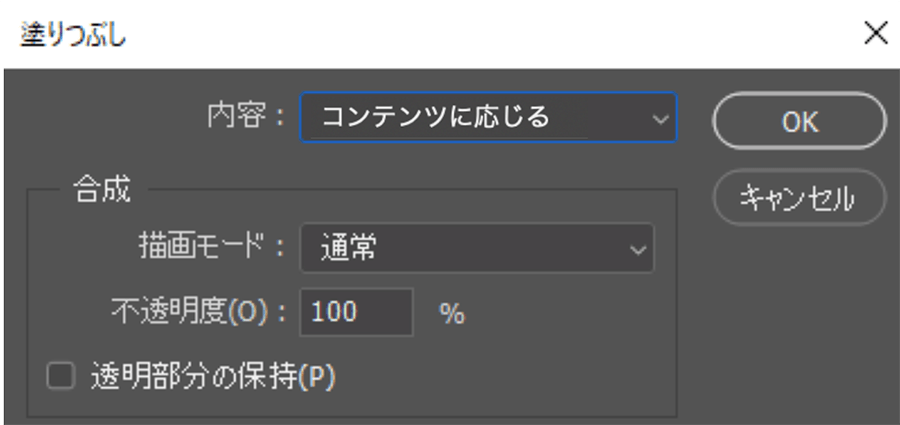Click inside the 不透明度 field showing 100

coord(356,312)
